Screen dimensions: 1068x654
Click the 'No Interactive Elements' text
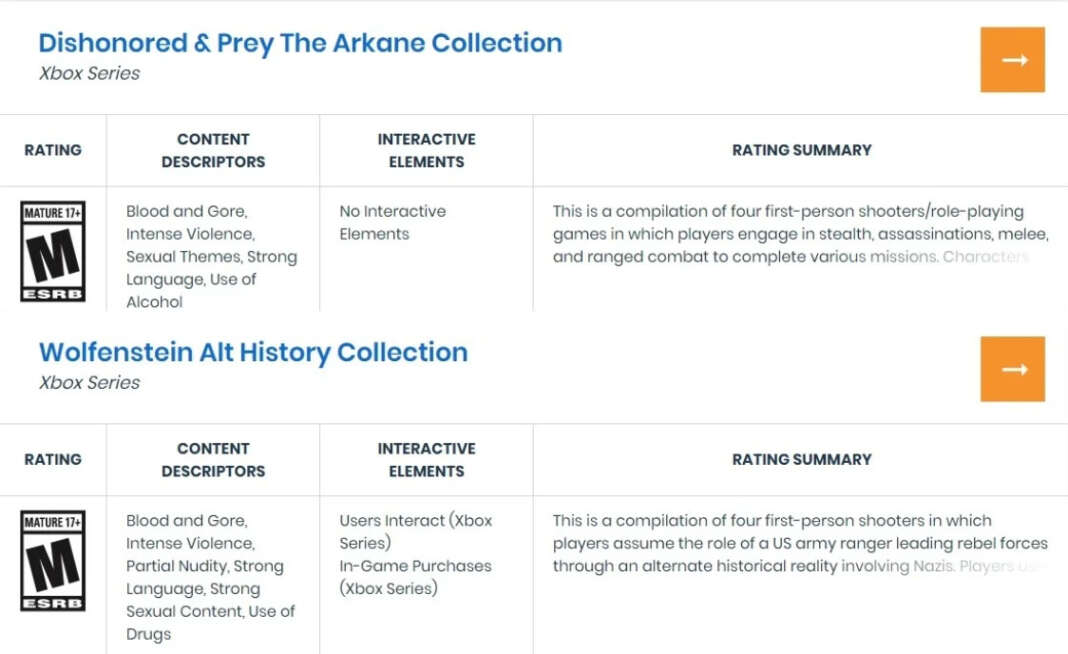coord(392,222)
